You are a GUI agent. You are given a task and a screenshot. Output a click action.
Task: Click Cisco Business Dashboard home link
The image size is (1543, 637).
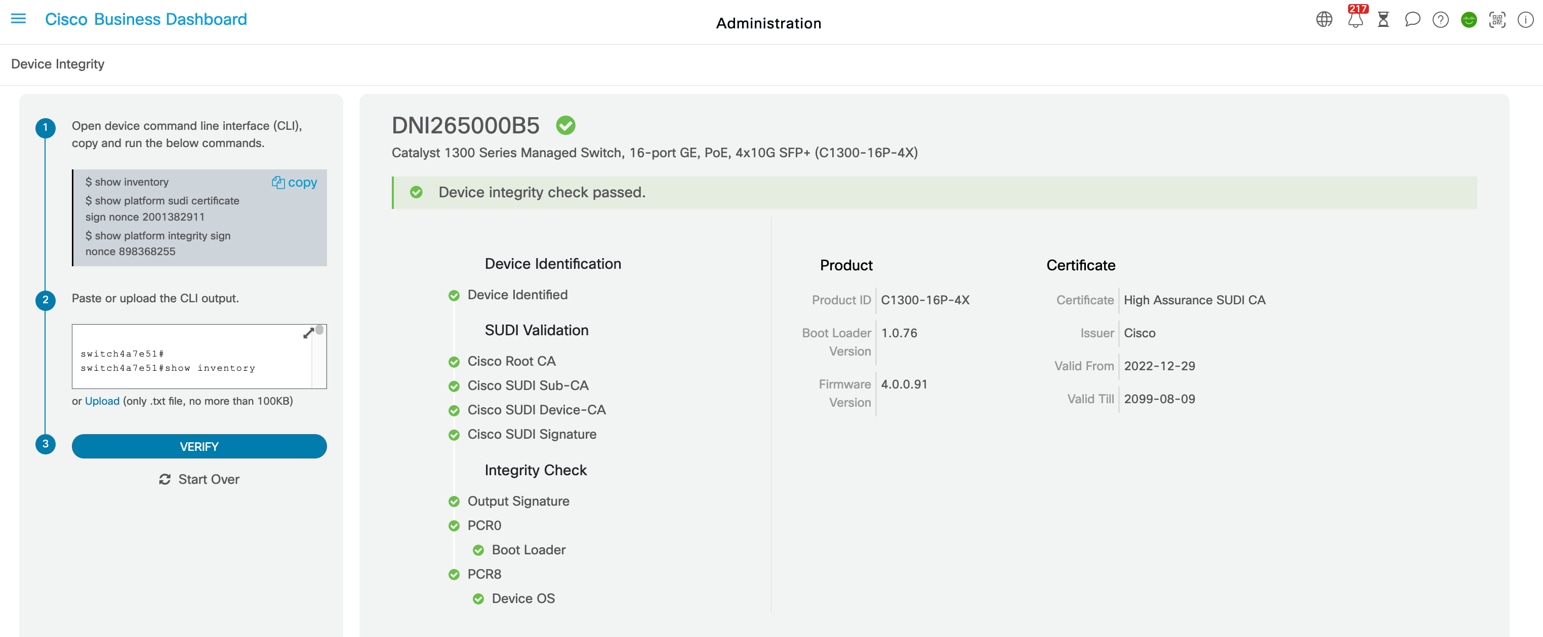tap(145, 18)
